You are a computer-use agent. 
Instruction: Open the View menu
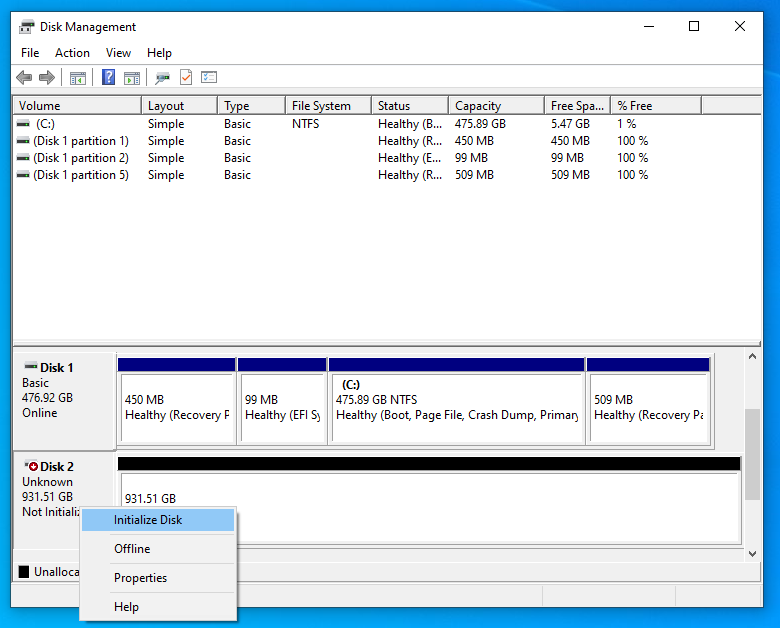click(x=118, y=53)
